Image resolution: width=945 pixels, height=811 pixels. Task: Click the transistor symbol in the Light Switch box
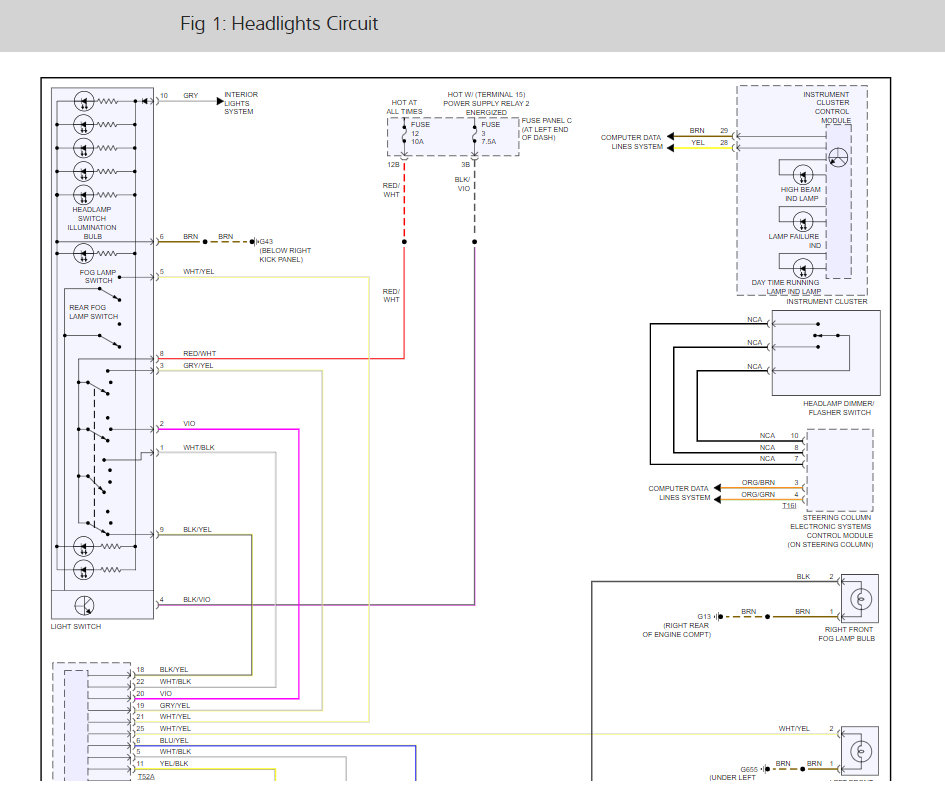(84, 606)
